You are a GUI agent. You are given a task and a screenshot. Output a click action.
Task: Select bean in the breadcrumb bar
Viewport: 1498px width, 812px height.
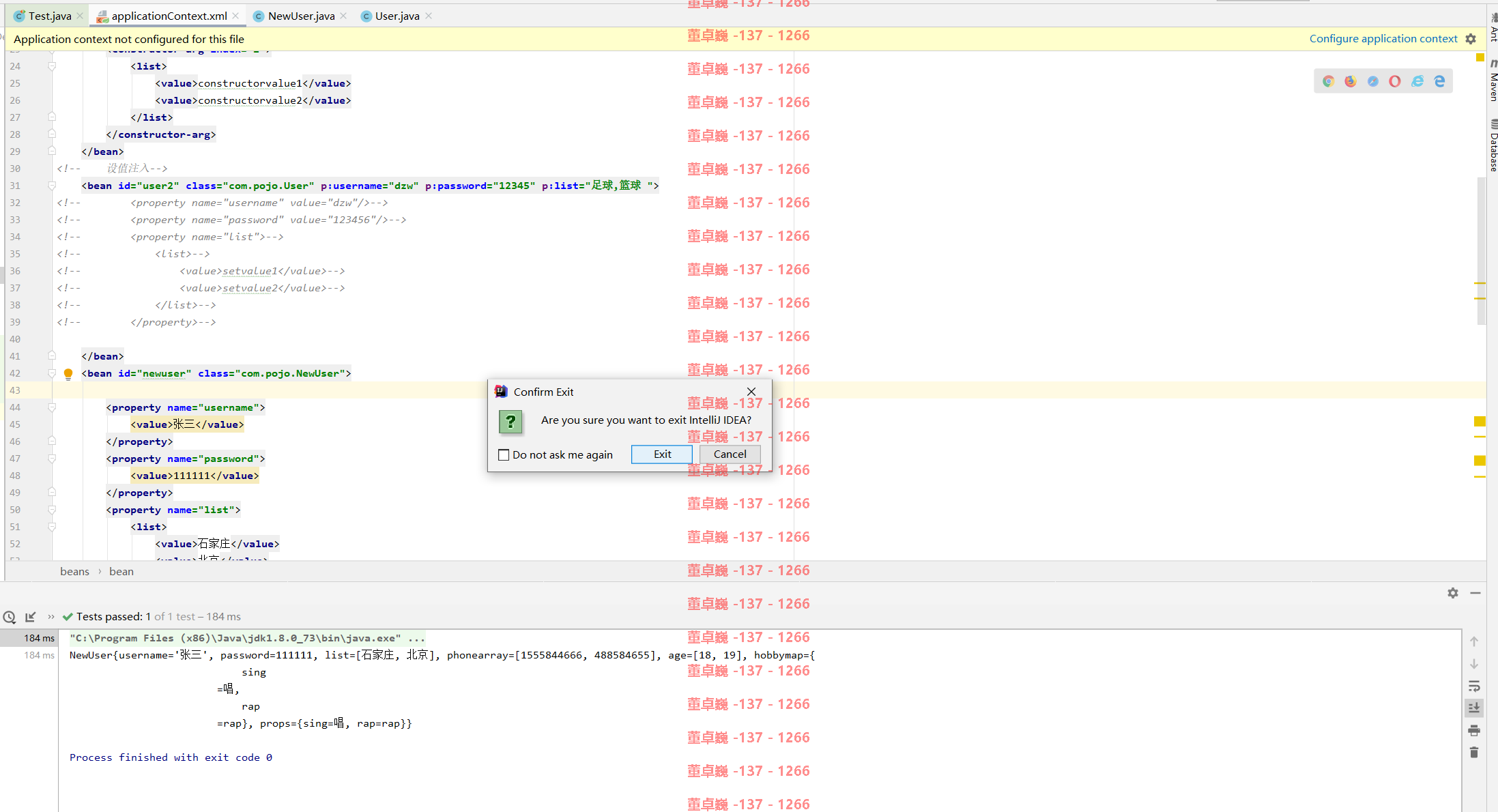click(x=121, y=572)
